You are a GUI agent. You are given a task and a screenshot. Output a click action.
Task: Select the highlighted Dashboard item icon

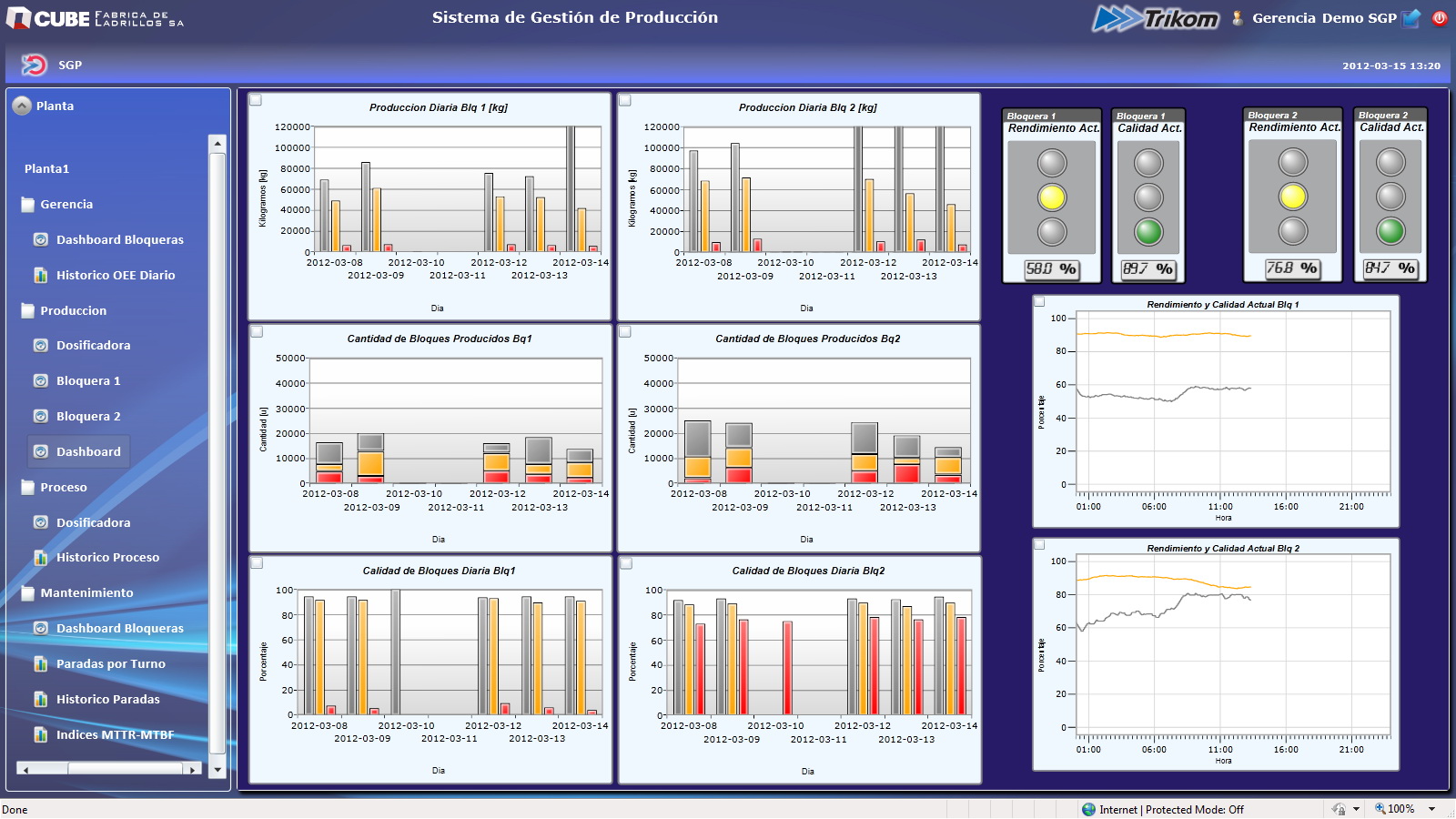41,451
